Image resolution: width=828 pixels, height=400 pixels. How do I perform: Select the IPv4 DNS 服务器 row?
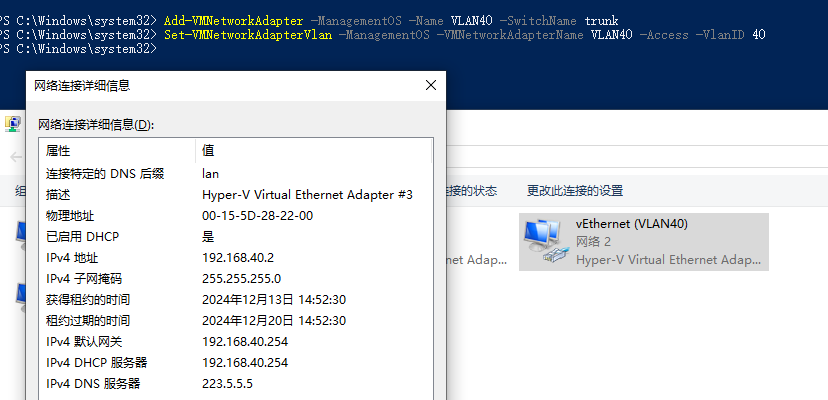pos(236,384)
